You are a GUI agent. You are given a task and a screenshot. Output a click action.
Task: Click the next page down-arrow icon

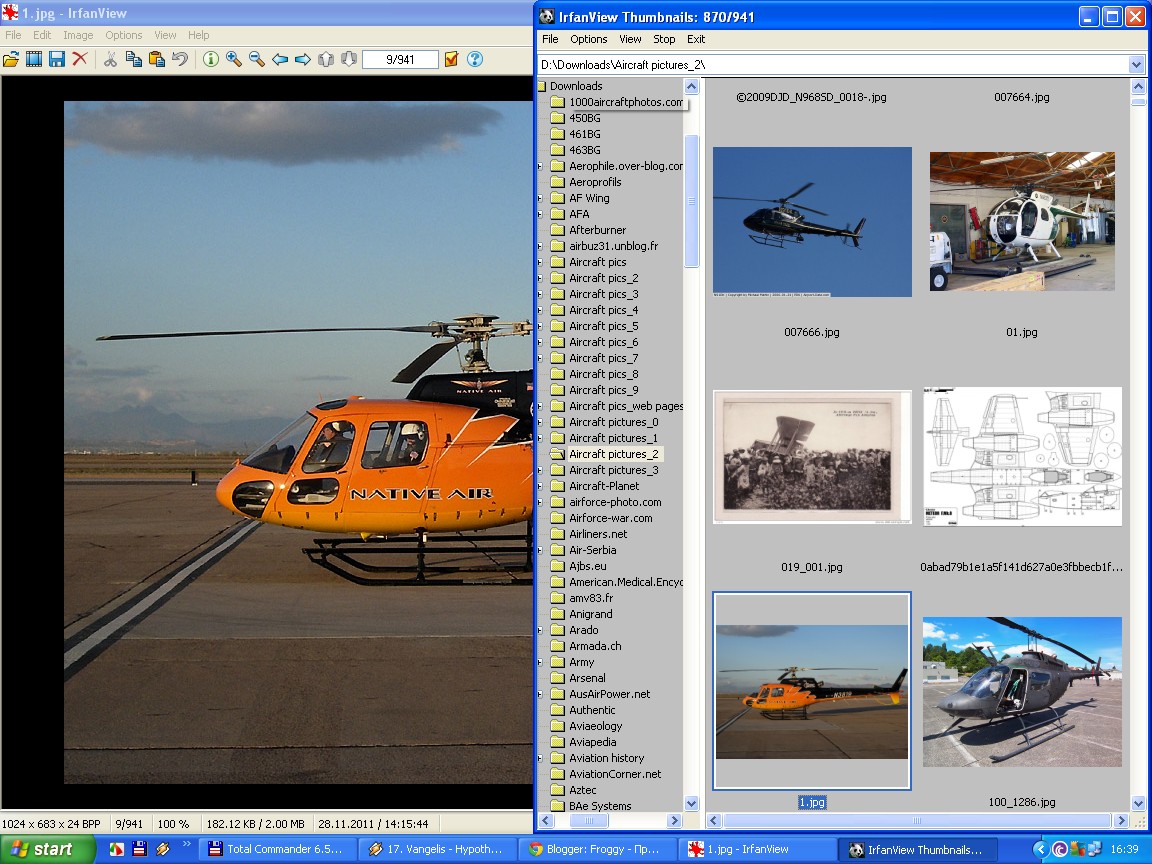(x=349, y=60)
